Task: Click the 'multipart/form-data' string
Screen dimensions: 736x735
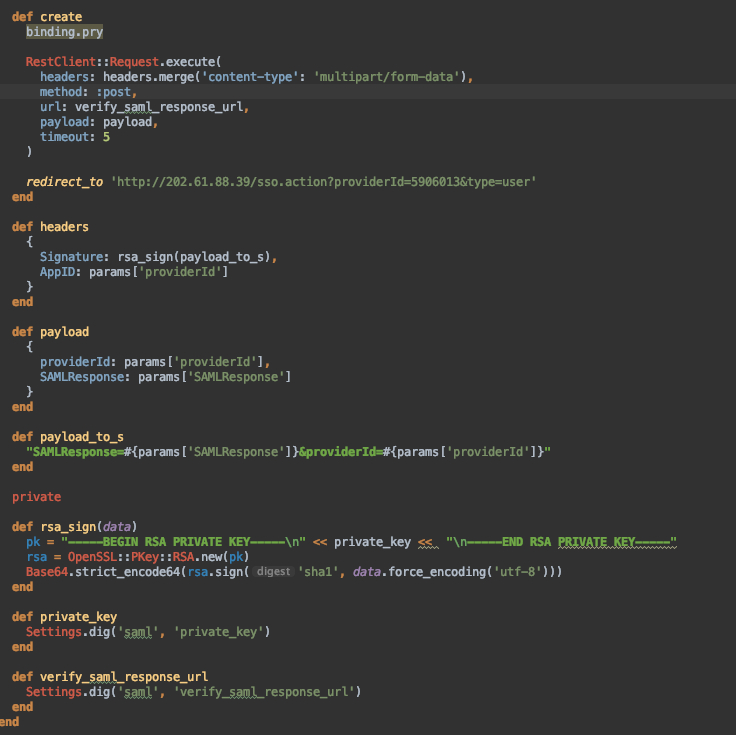Action: coord(387,77)
